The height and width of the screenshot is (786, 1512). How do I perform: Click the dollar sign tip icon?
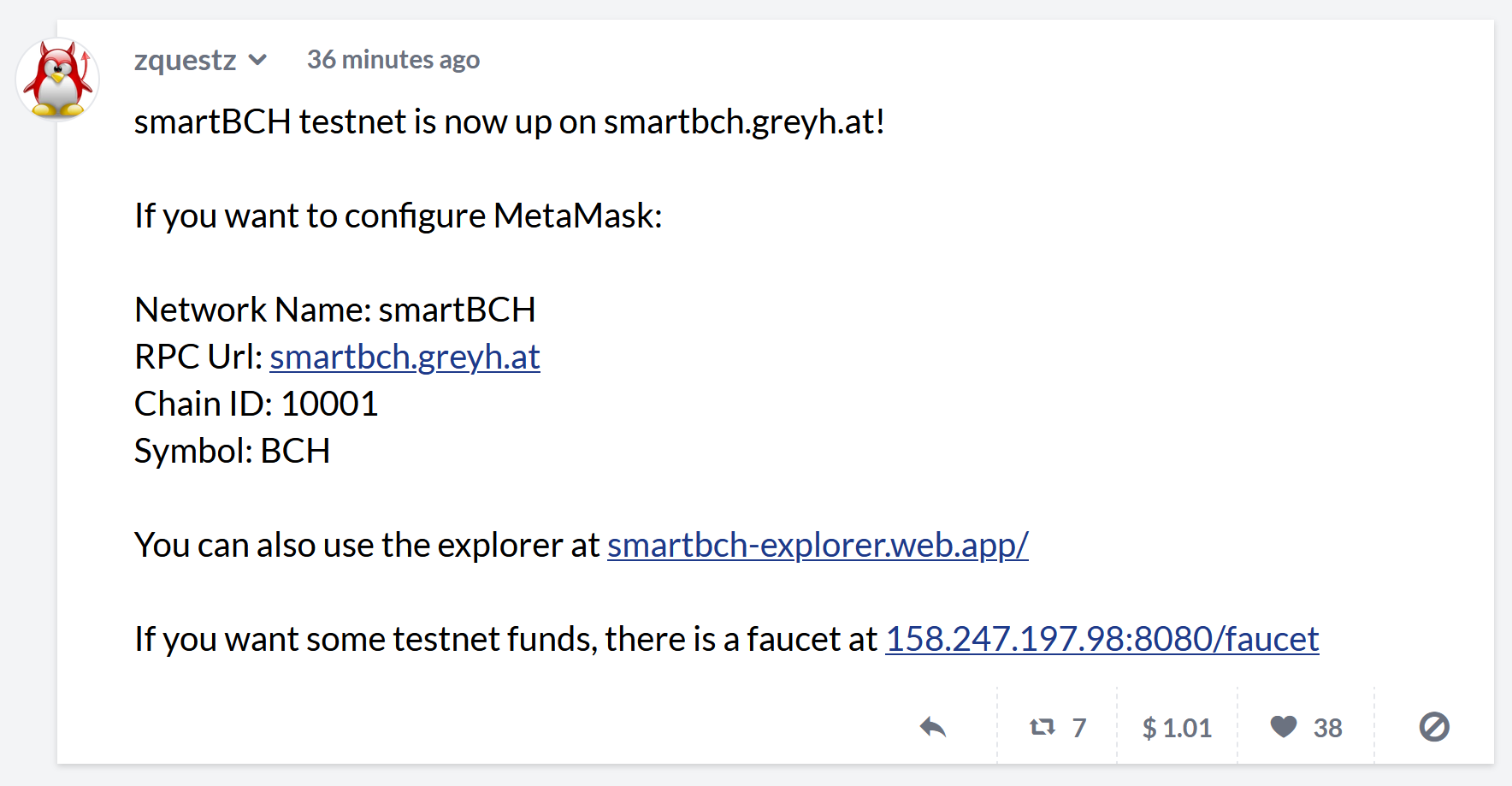pos(1149,728)
